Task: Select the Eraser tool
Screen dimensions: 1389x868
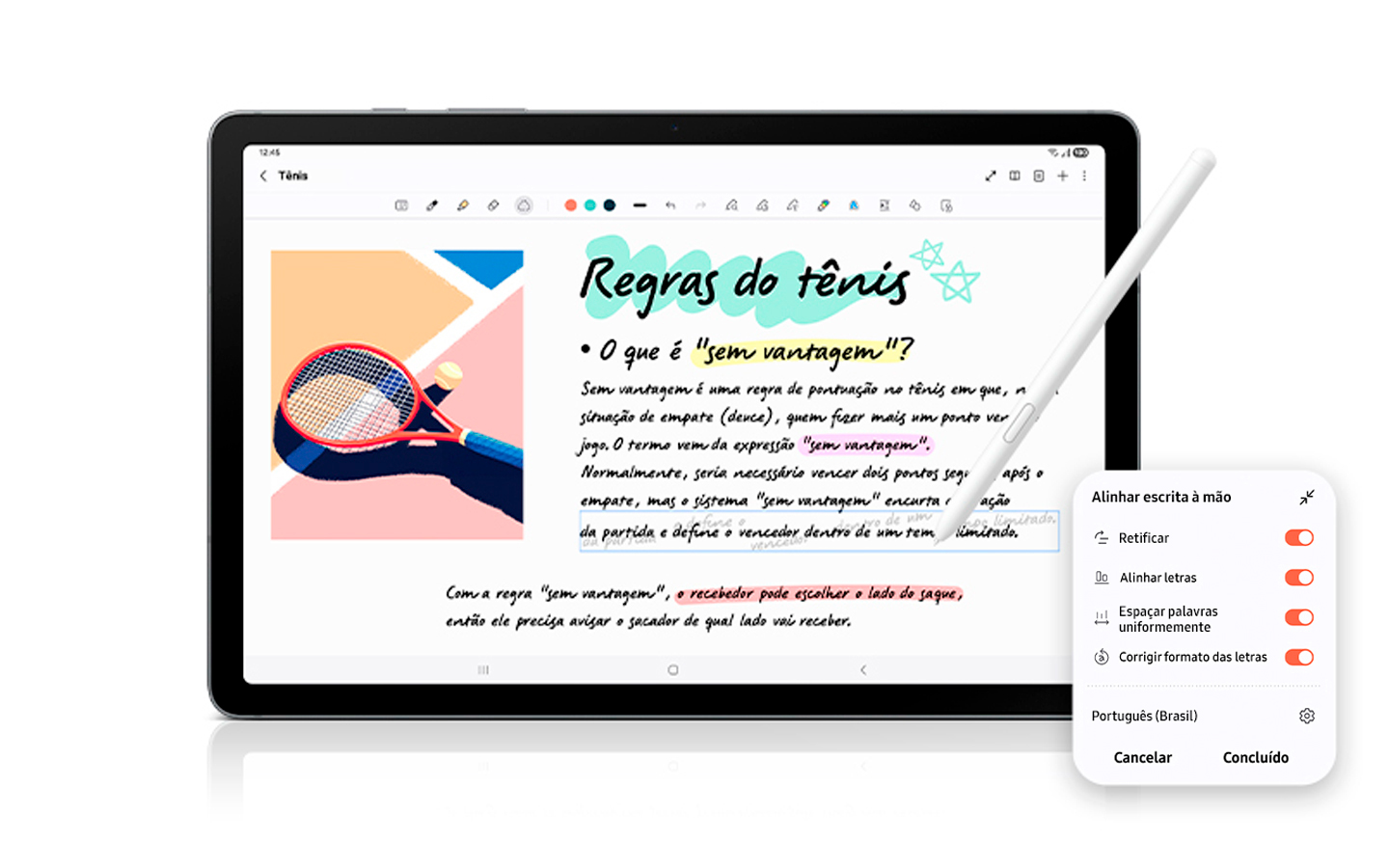Action: pos(492,205)
